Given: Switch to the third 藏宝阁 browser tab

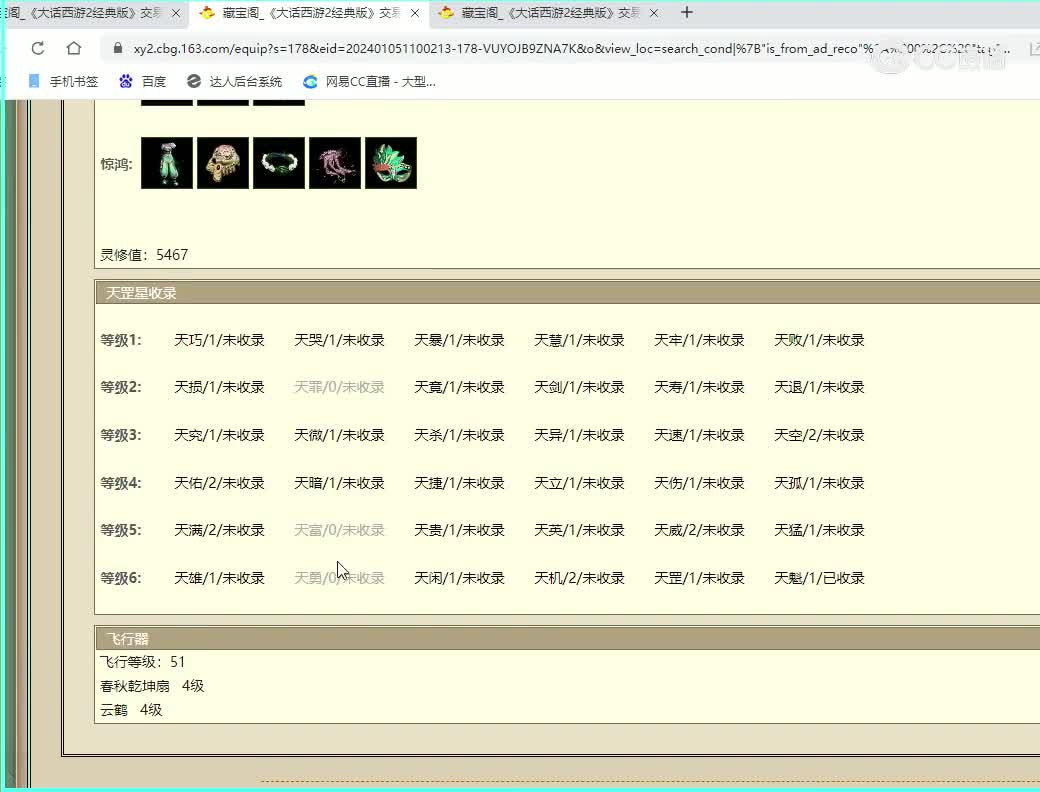Looking at the screenshot, I should [549, 13].
